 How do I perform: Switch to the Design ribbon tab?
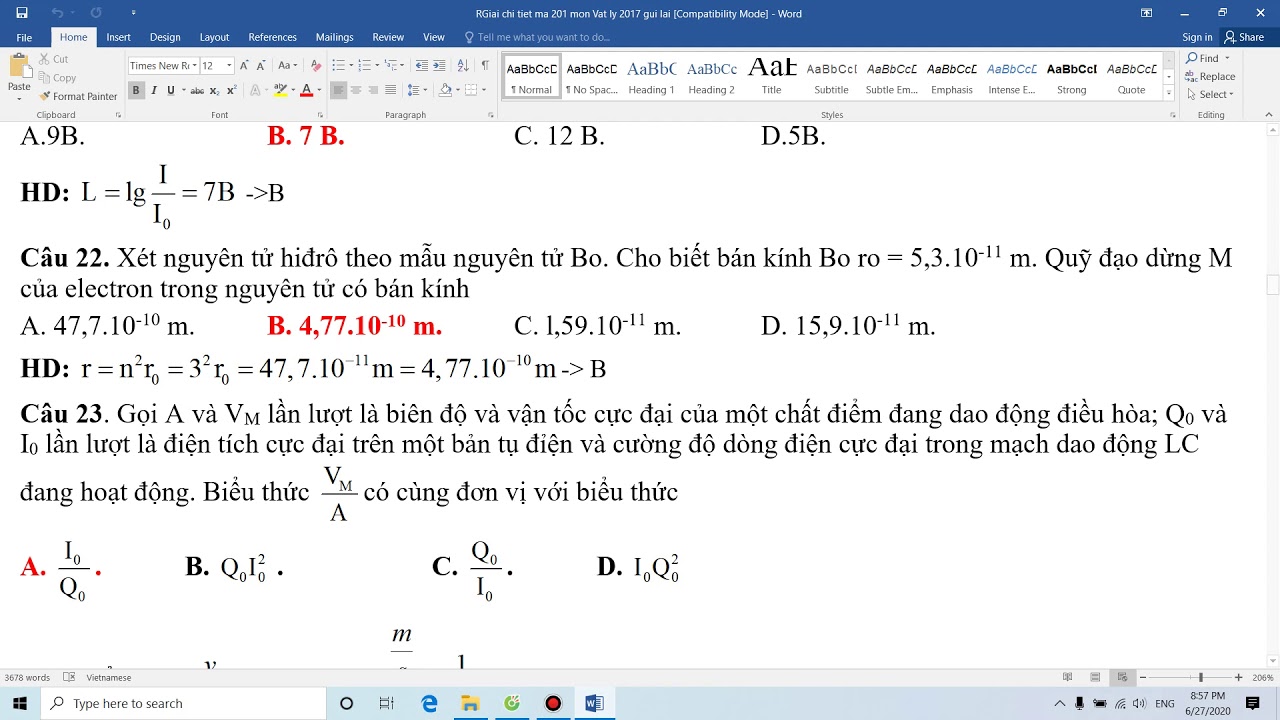point(165,37)
